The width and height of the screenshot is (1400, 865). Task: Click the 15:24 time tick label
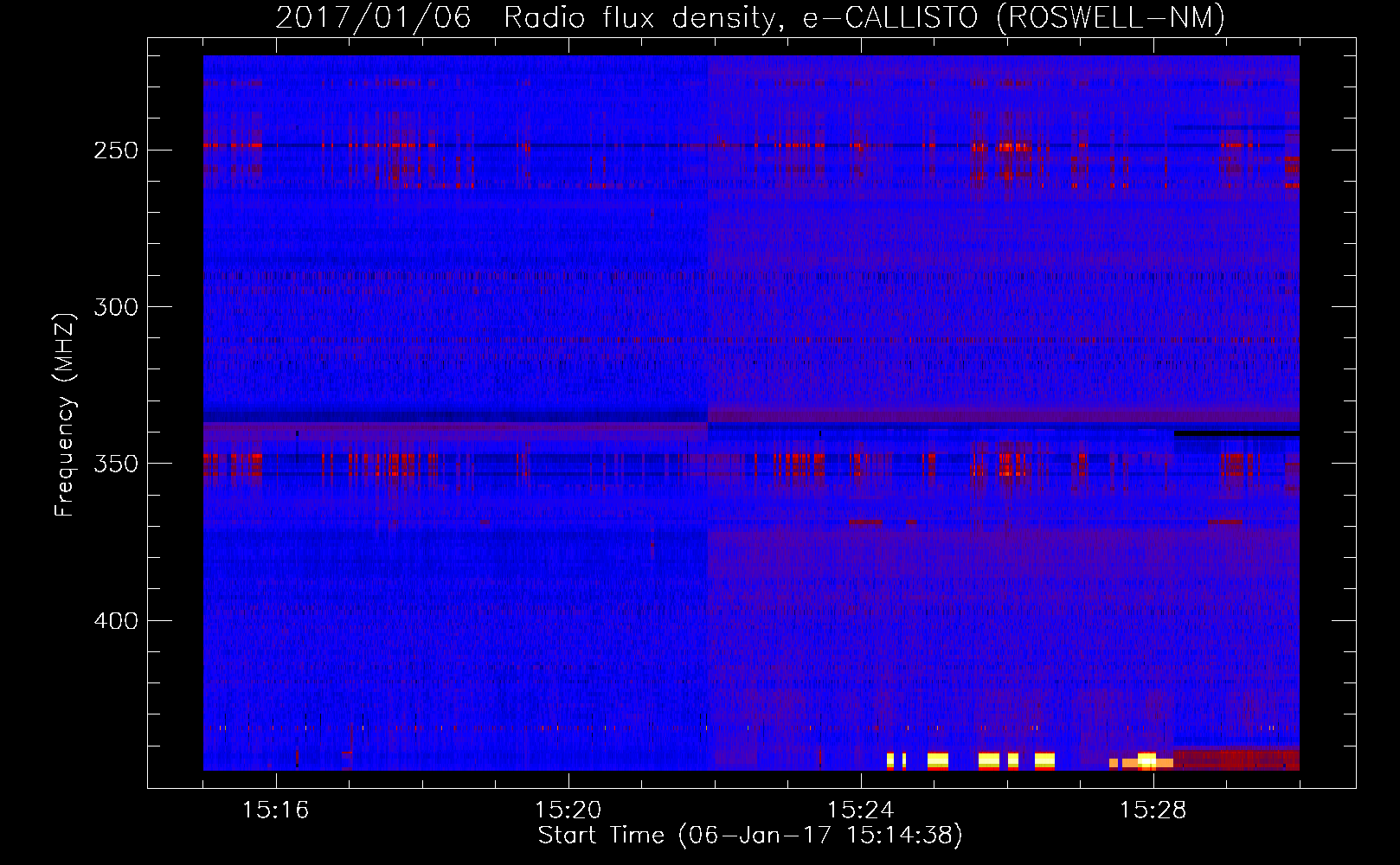(860, 810)
